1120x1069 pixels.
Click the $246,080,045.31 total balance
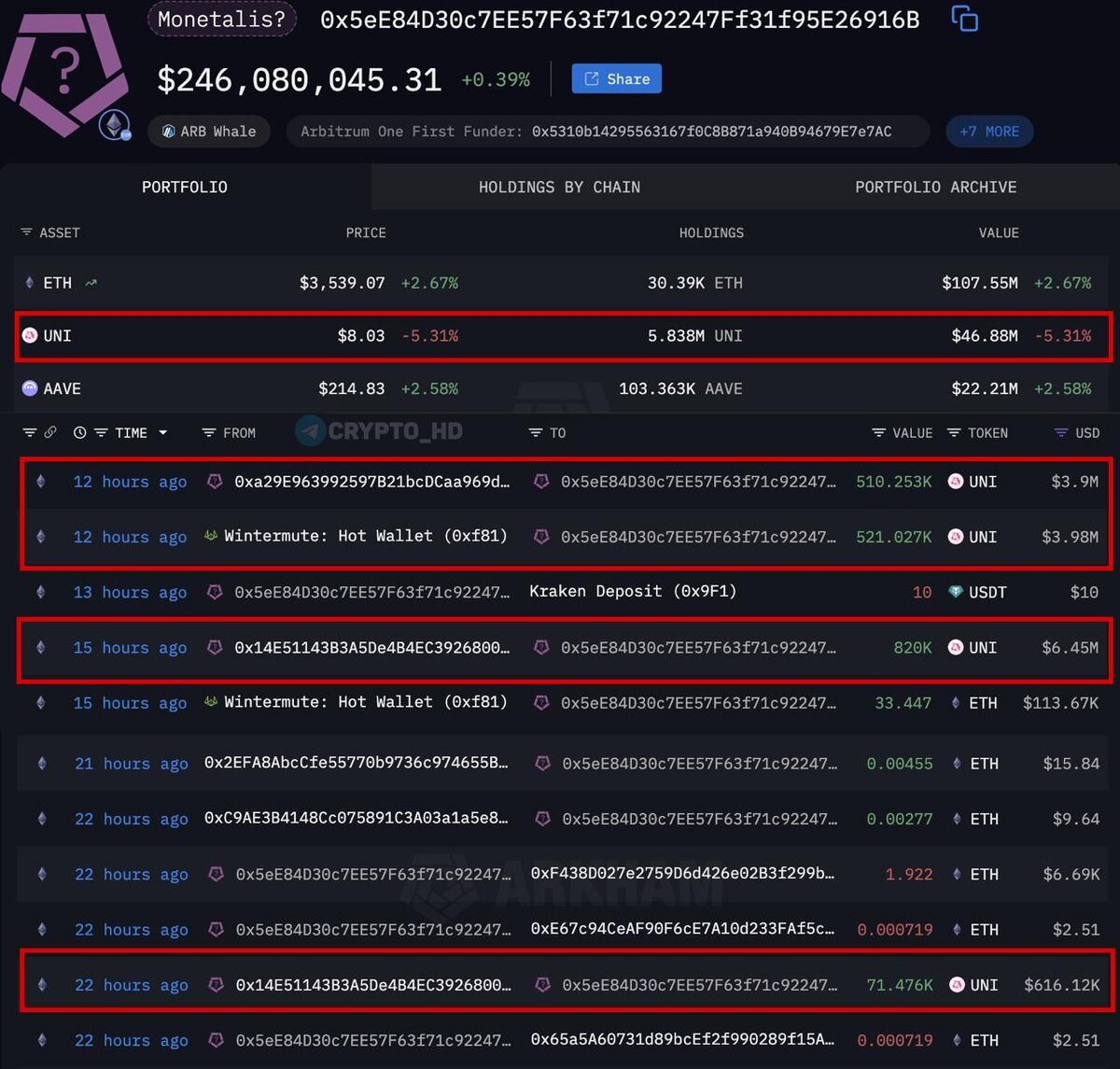tap(300, 80)
